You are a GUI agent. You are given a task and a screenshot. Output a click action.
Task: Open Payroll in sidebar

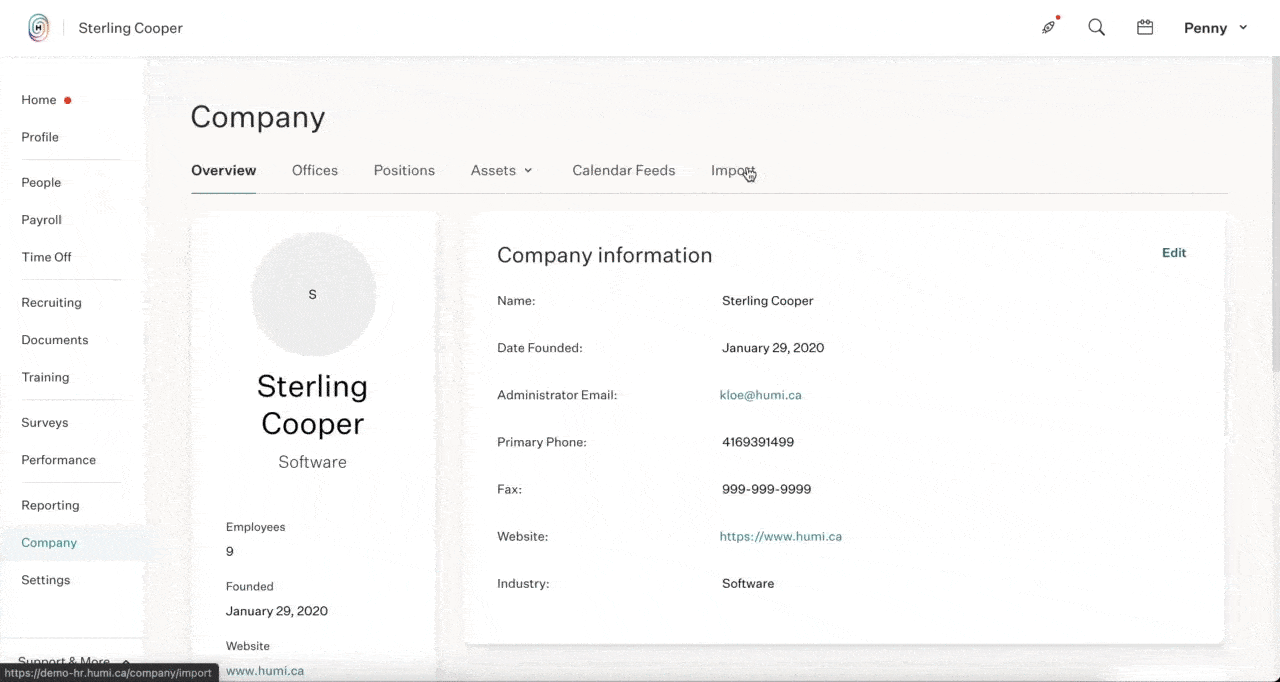click(41, 220)
